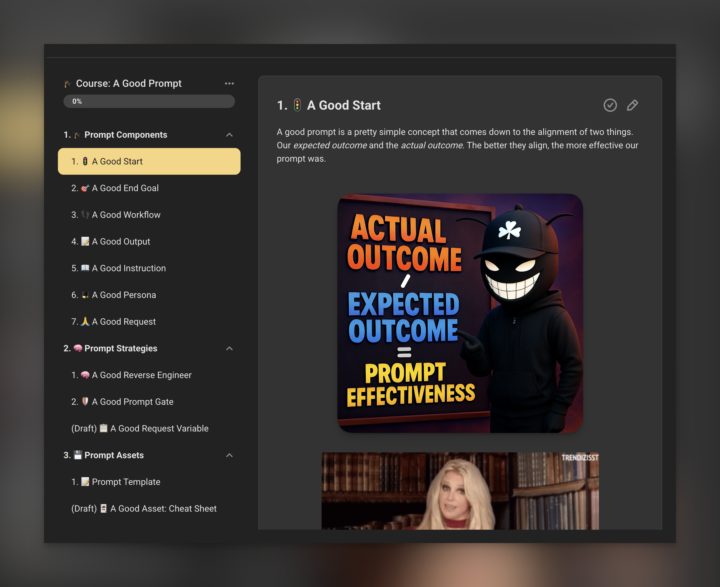The width and height of the screenshot is (720, 587).
Task: Click the clipboard icon of A Good Request Variable
Action: click(x=103, y=428)
